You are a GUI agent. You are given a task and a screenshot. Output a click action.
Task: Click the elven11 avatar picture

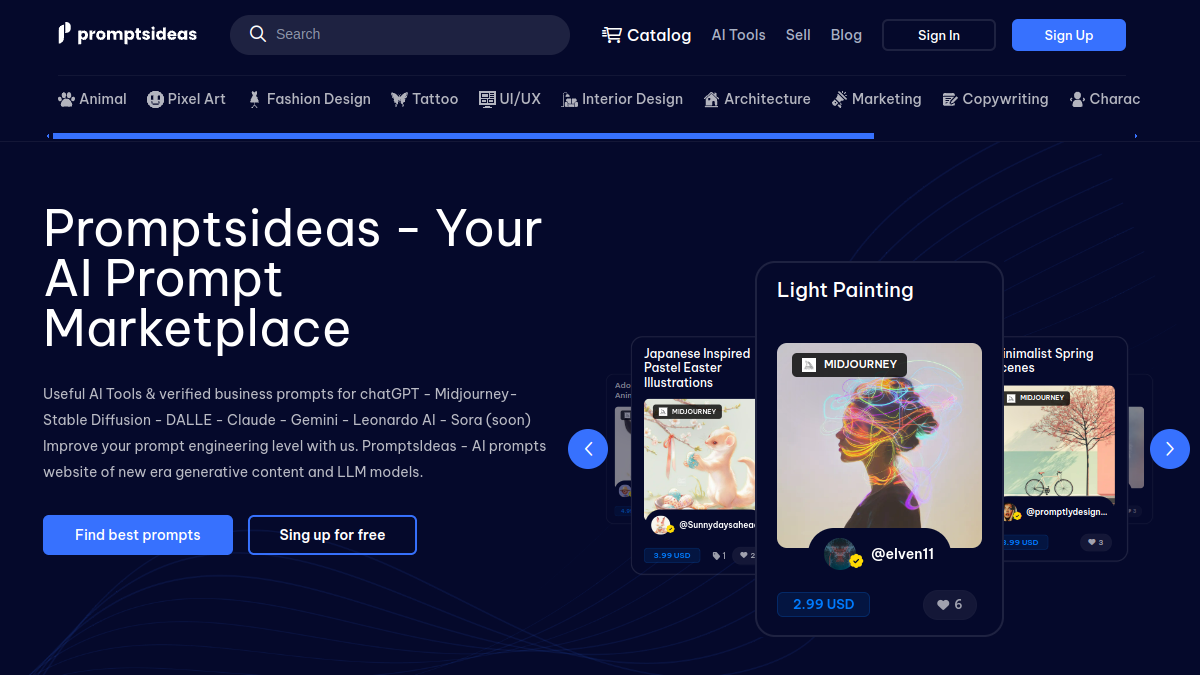pyautogui.click(x=840, y=554)
